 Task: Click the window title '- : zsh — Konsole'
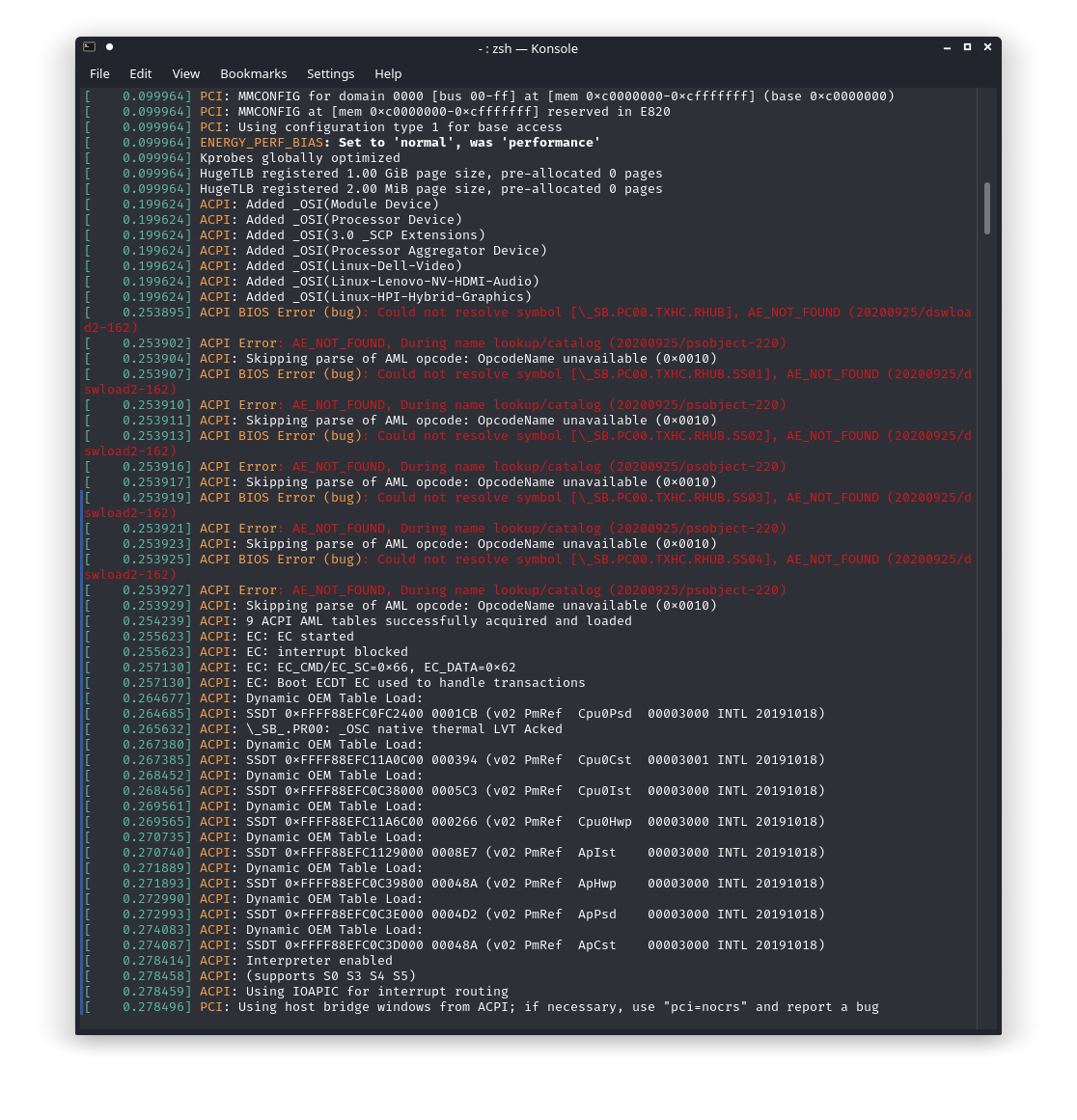(x=528, y=48)
